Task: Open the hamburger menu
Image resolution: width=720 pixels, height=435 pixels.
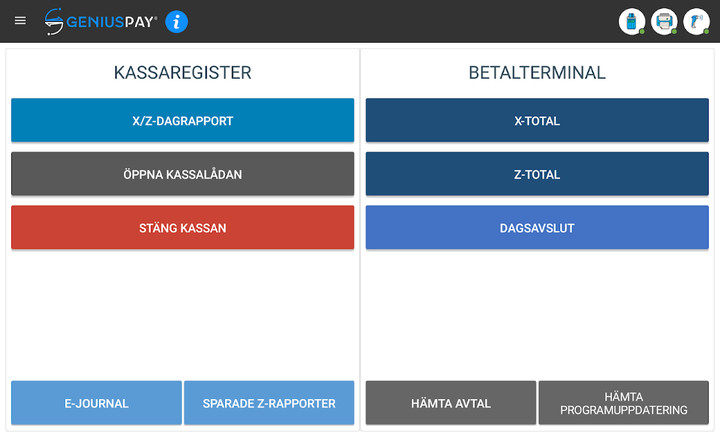Action: point(20,21)
